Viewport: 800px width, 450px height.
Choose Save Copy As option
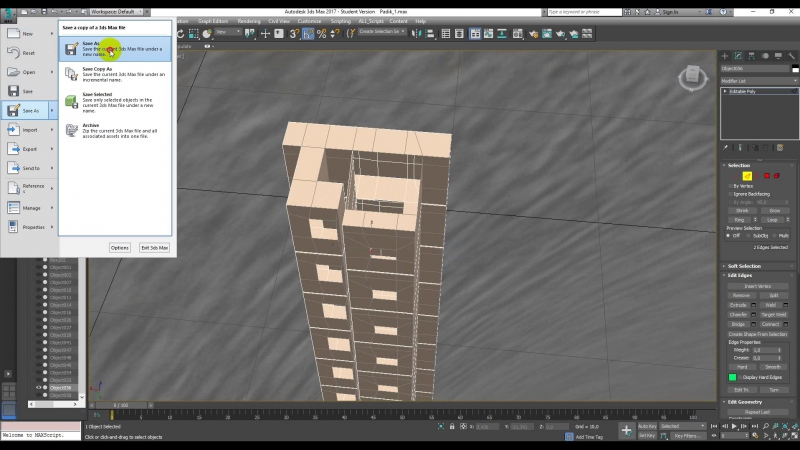tap(115, 74)
